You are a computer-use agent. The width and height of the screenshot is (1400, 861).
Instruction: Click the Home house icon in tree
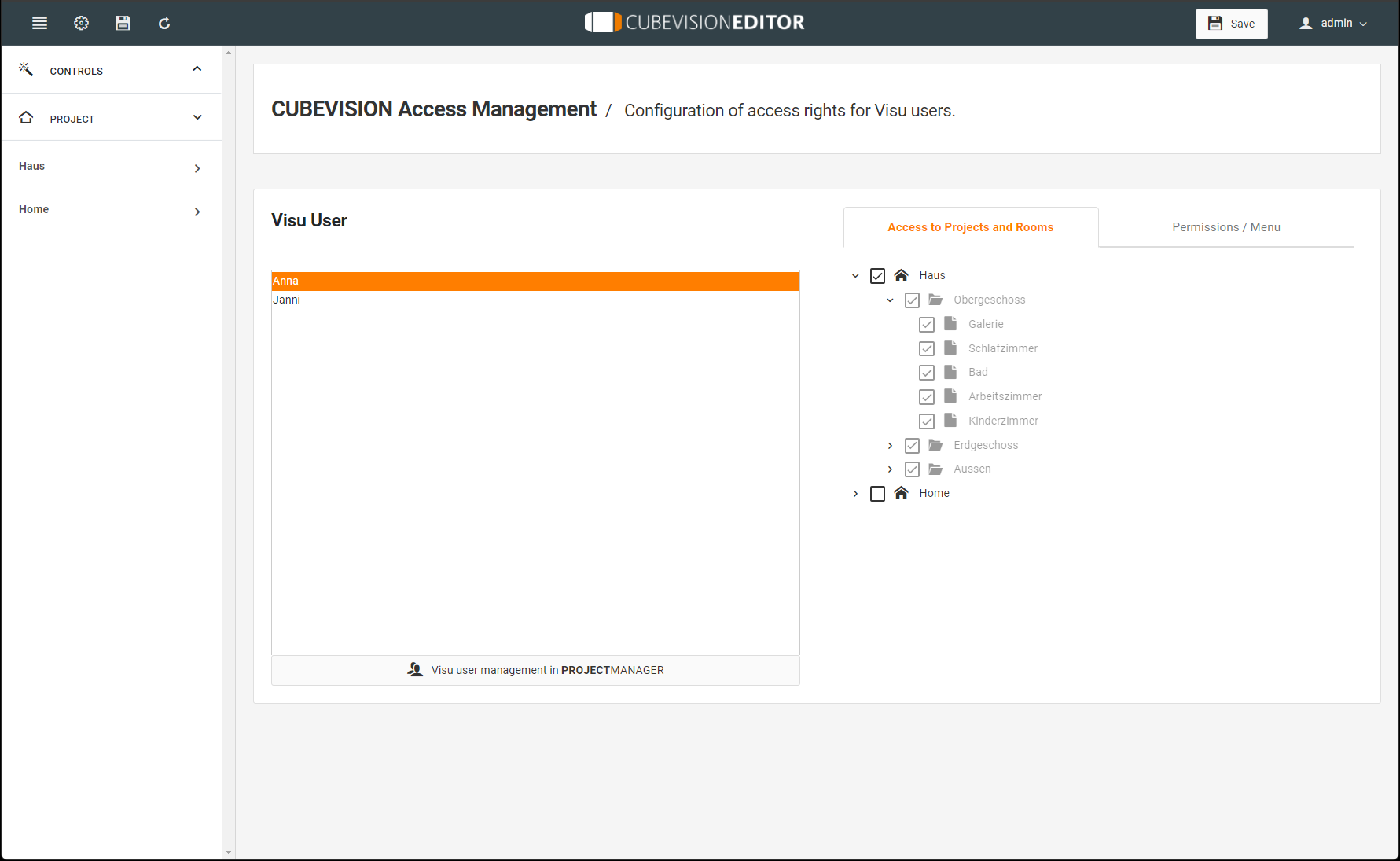pos(902,493)
